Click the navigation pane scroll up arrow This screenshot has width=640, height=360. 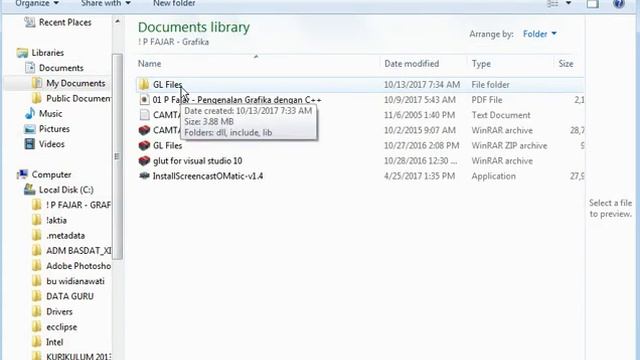pyautogui.click(x=118, y=21)
